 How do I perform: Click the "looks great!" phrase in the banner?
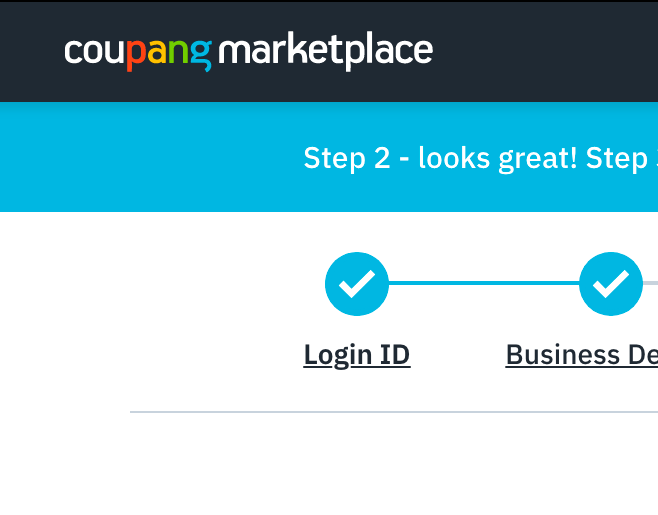(498, 159)
